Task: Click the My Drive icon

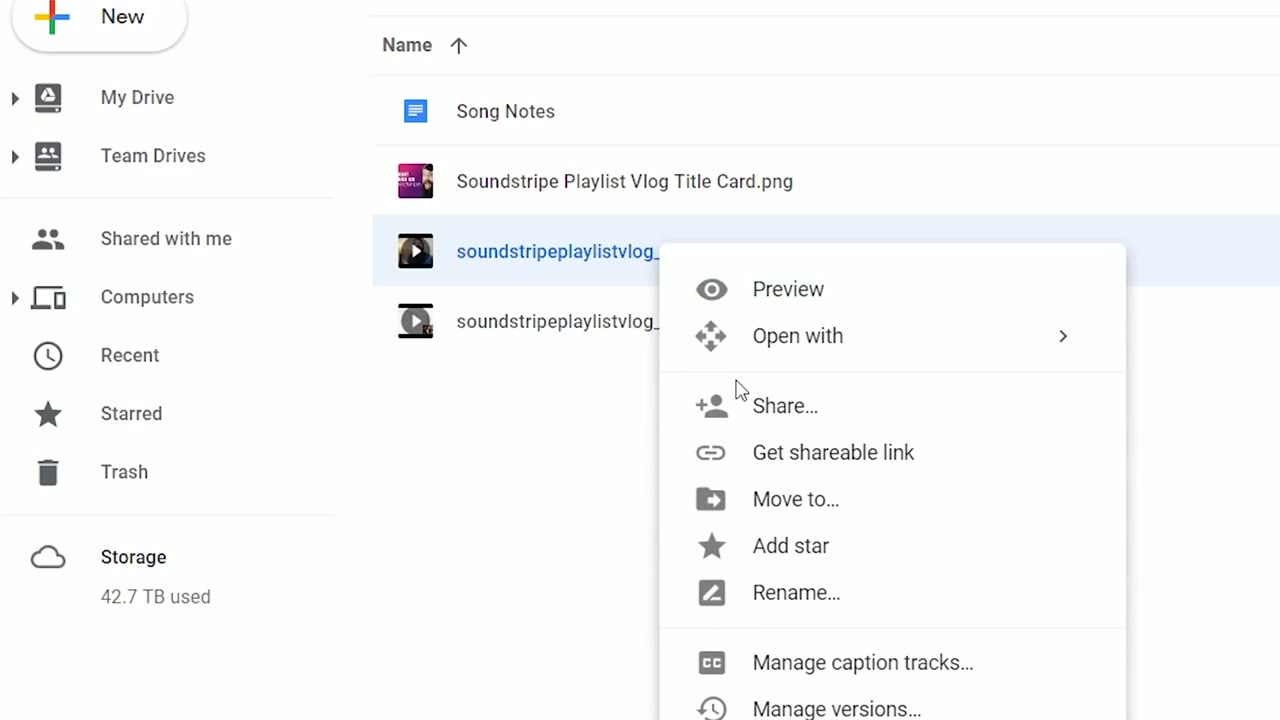Action: [48, 97]
